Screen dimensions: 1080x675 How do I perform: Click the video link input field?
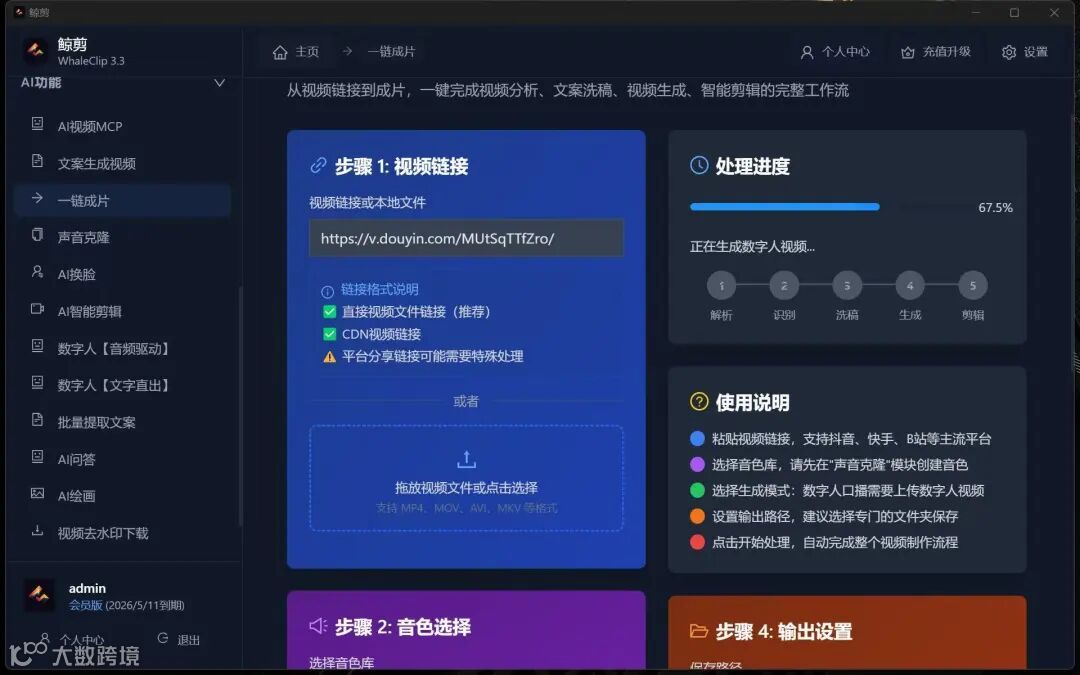pos(466,238)
